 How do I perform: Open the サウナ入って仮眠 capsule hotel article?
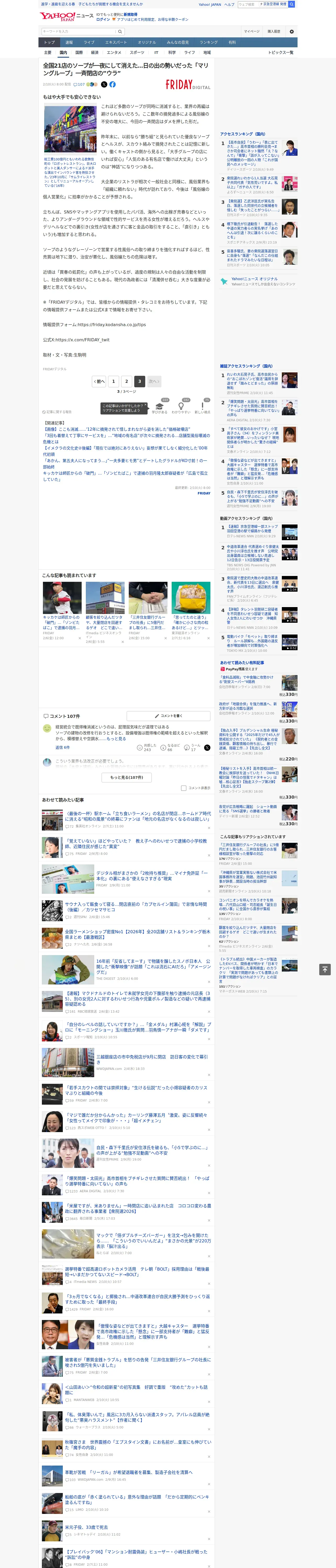tap(136, 907)
